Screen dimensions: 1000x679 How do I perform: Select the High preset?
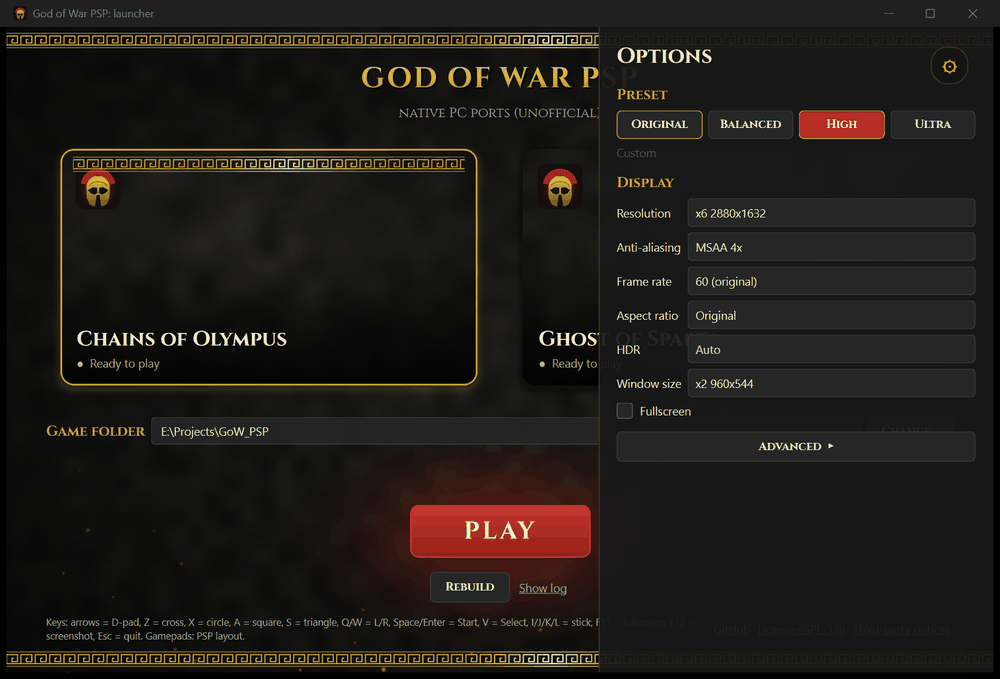841,124
